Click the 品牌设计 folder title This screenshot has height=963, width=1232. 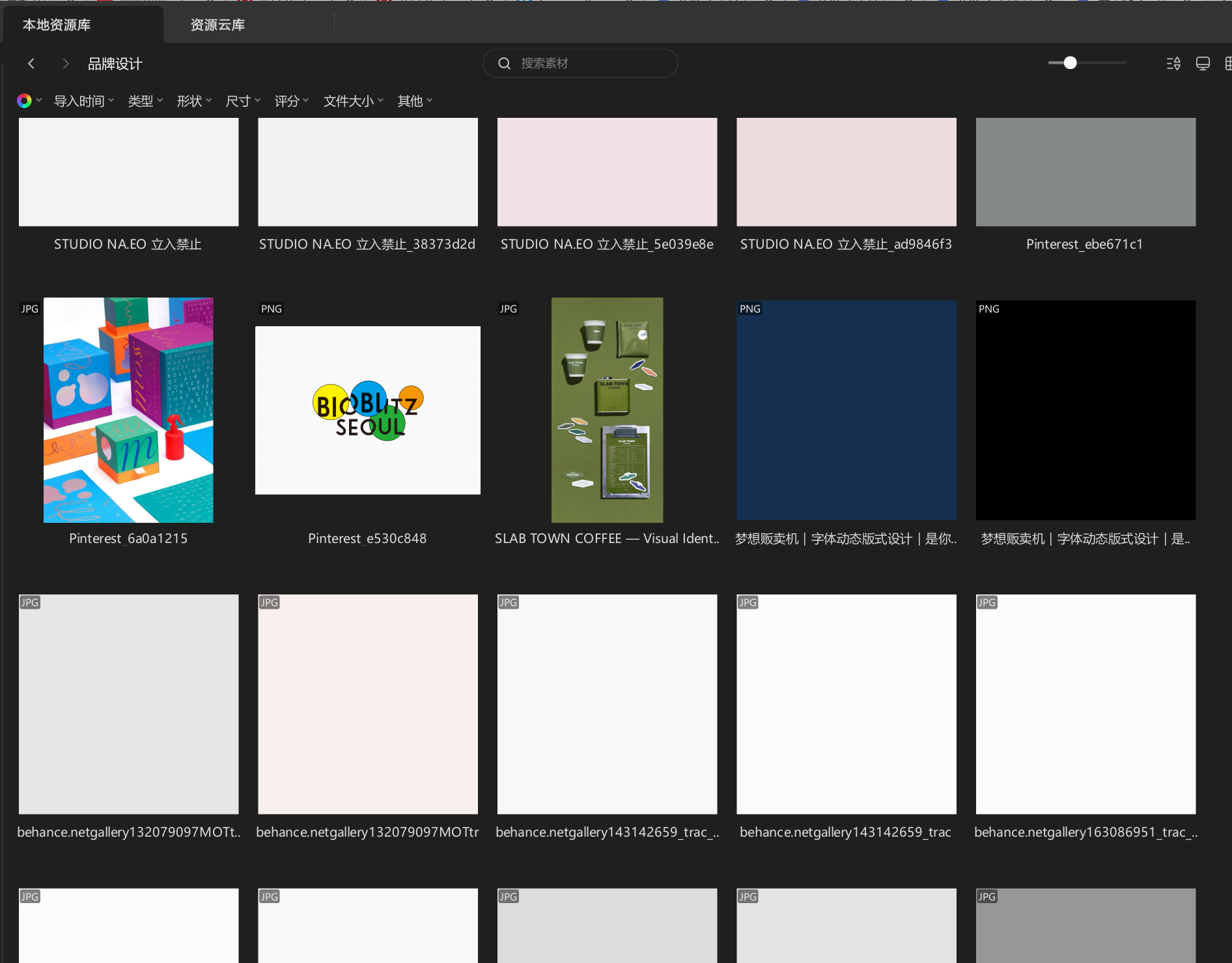tap(115, 64)
